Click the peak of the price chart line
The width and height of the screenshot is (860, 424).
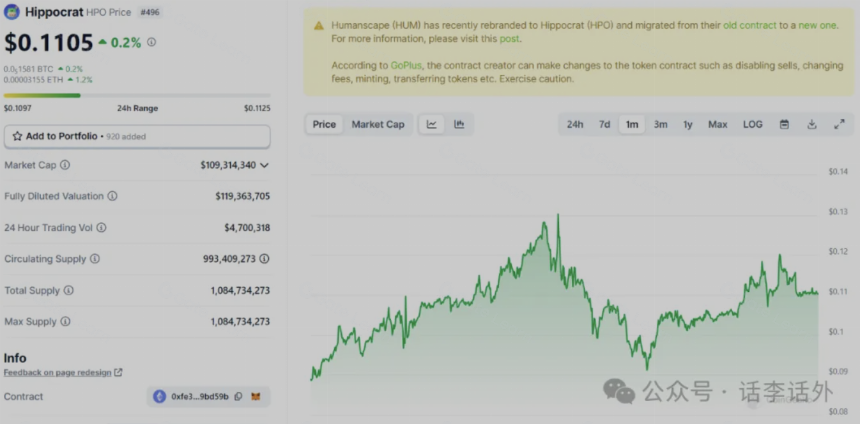tap(558, 215)
